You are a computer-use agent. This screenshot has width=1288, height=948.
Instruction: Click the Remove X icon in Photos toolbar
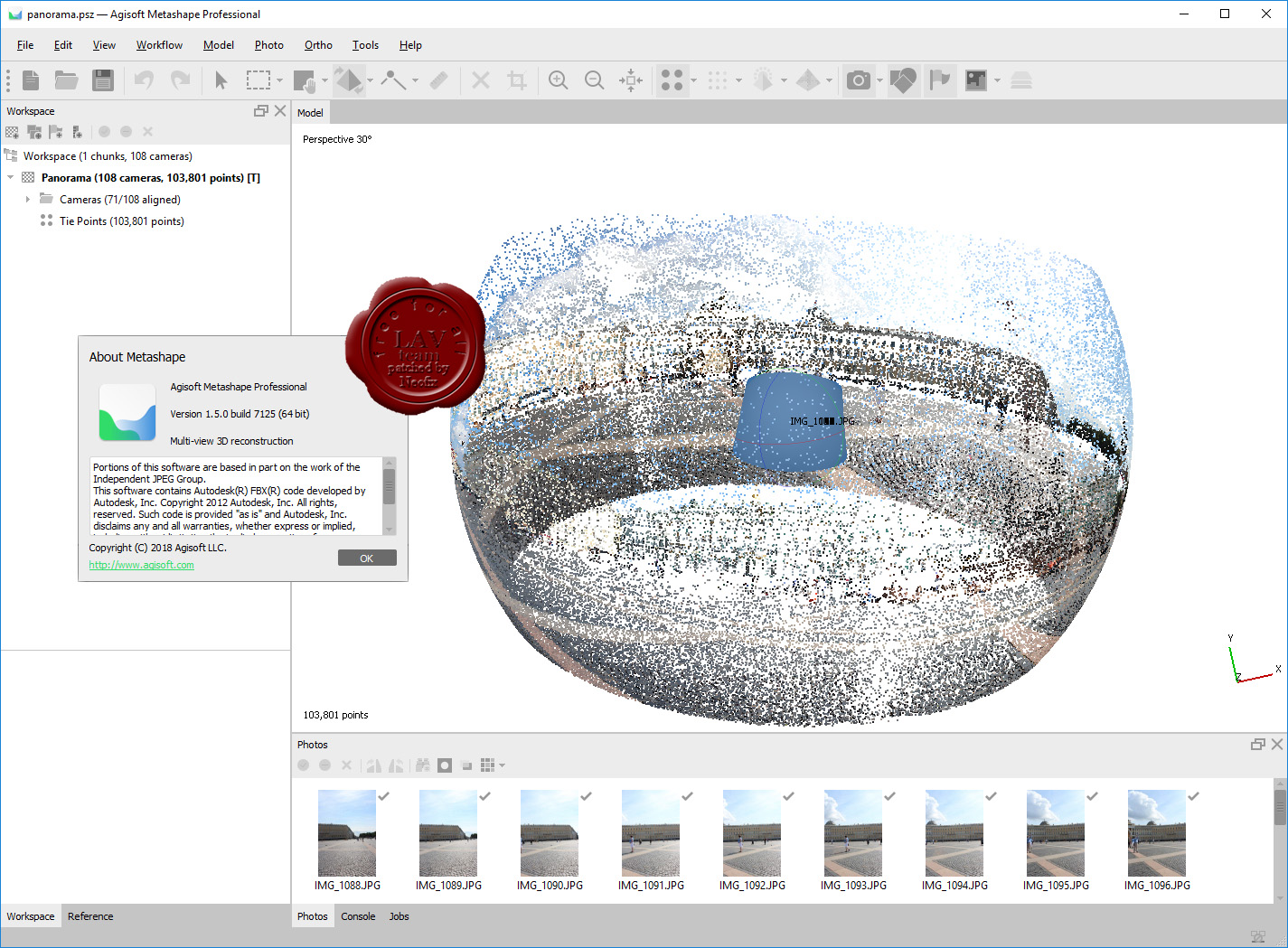[346, 765]
